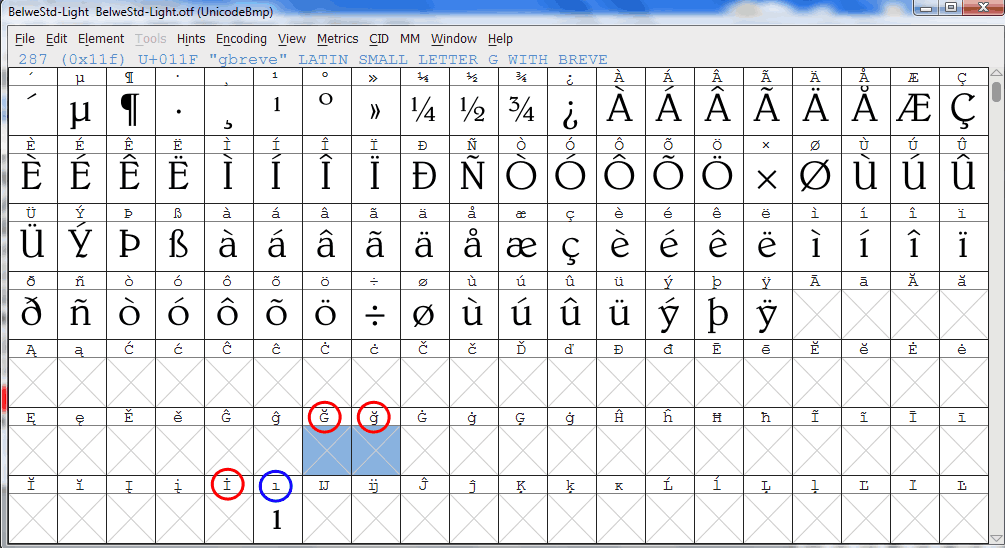Open the Hints menu
This screenshot has width=1005, height=548.
tap(190, 39)
